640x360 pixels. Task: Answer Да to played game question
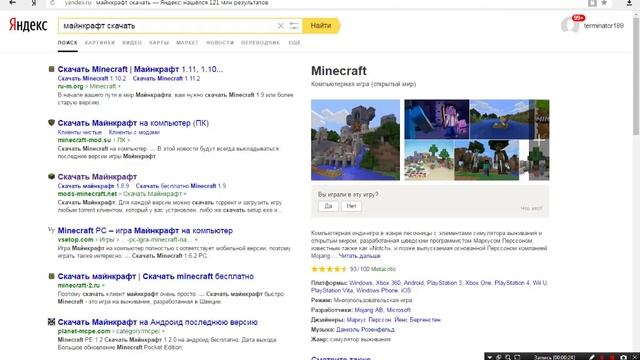pos(328,206)
